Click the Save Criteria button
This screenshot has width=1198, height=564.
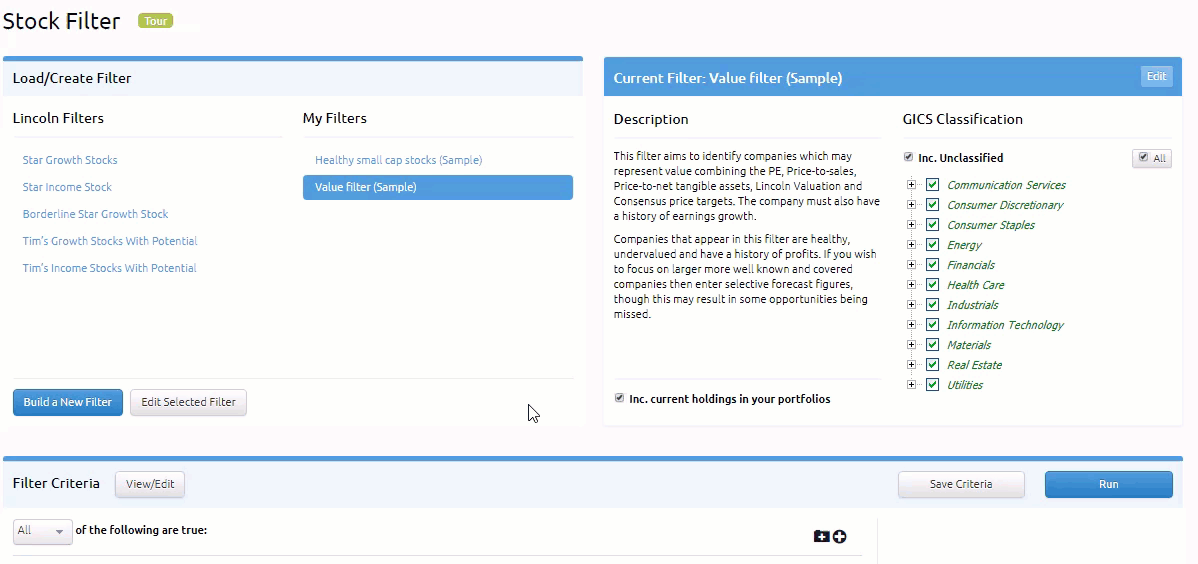pos(961,485)
